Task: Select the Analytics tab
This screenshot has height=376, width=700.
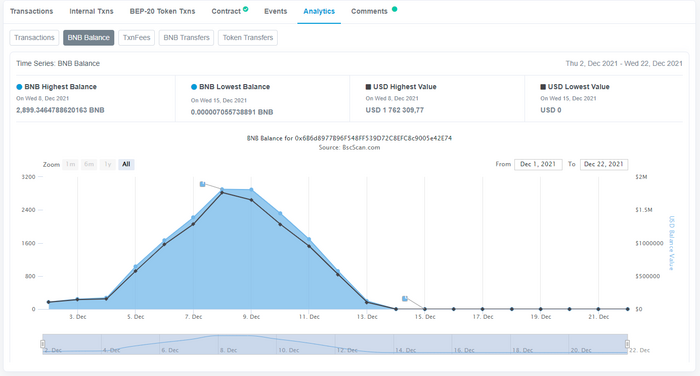Action: [x=319, y=11]
